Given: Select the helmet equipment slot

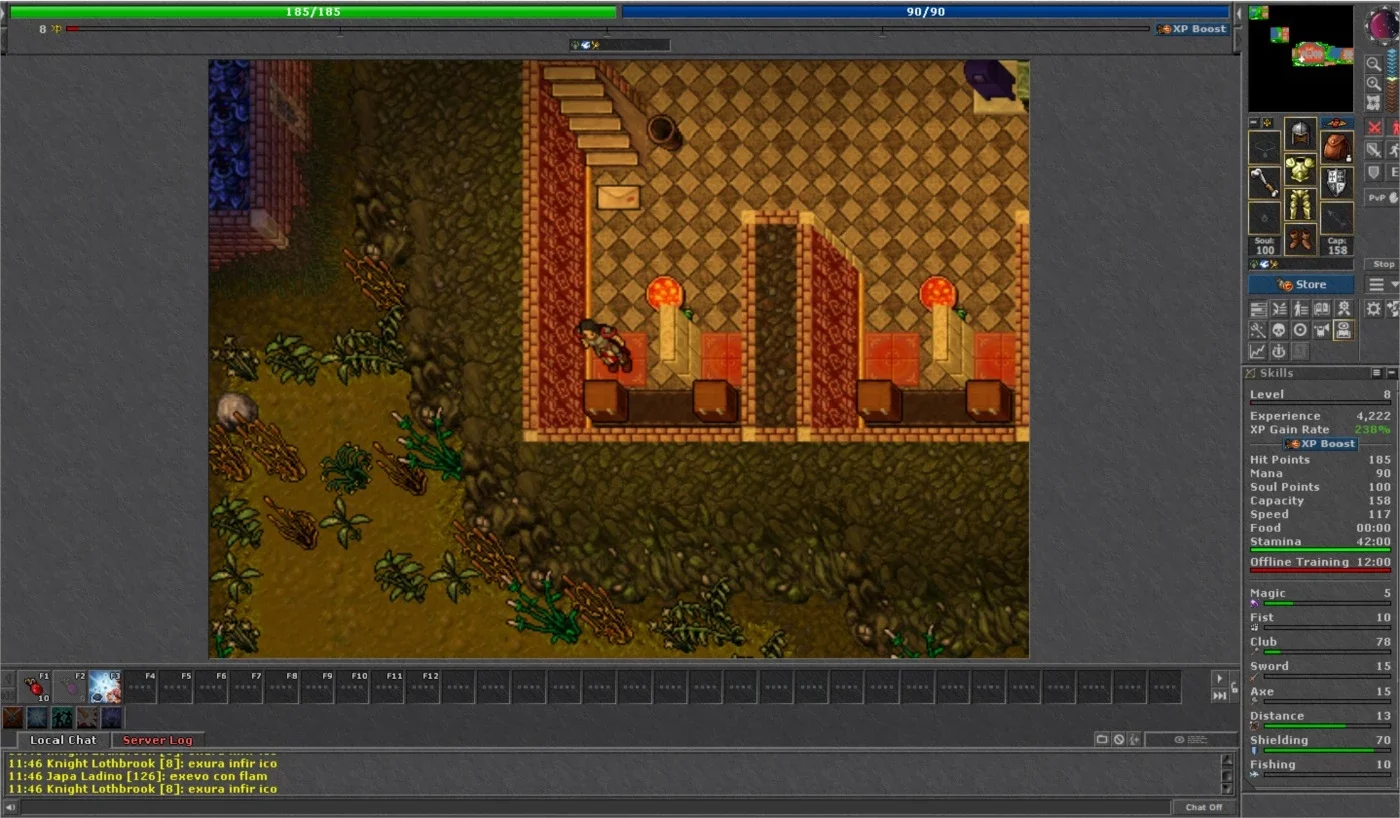Looking at the screenshot, I should point(1300,133).
